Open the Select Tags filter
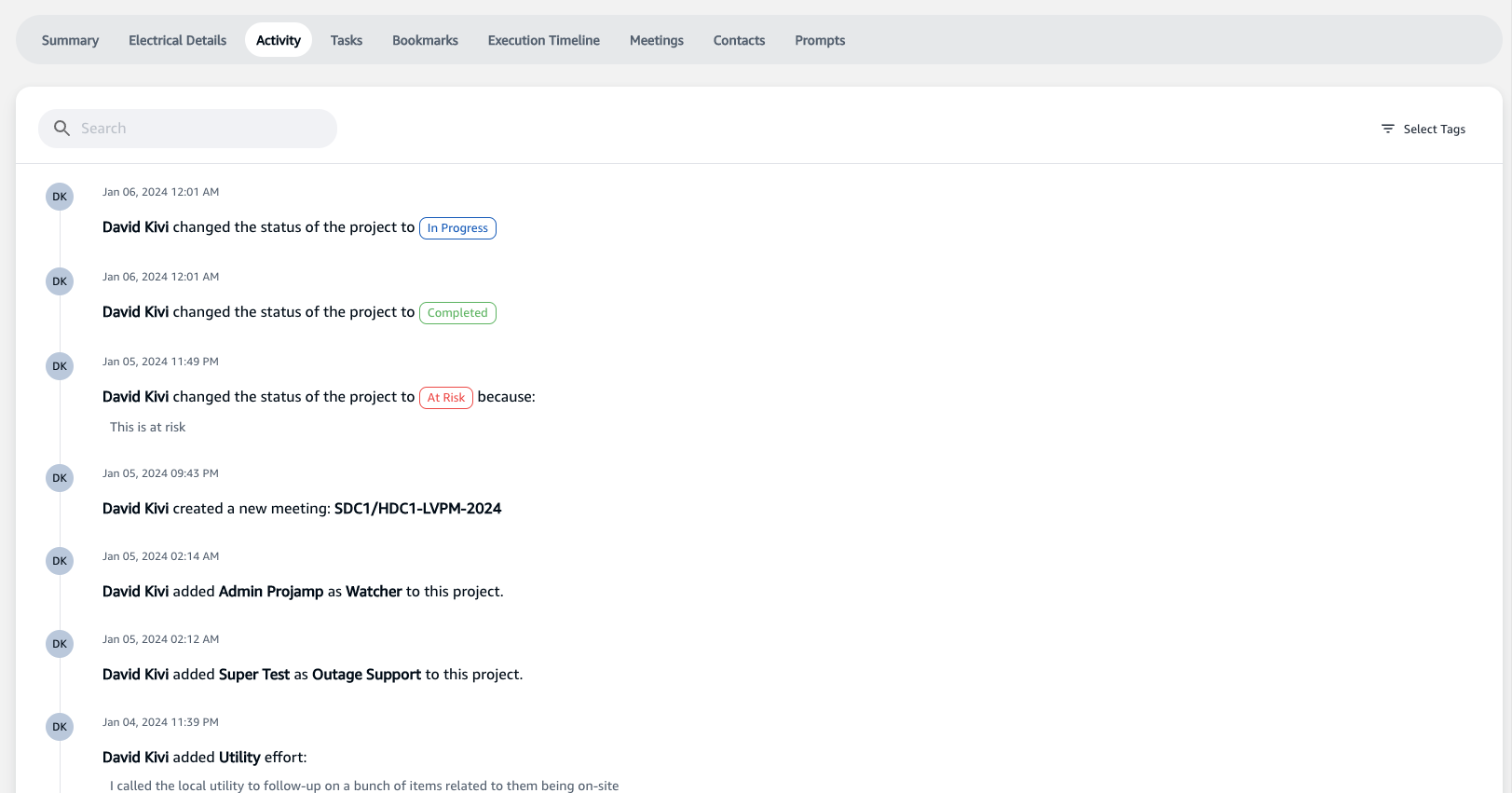Image resolution: width=1512 pixels, height=793 pixels. coord(1423,130)
